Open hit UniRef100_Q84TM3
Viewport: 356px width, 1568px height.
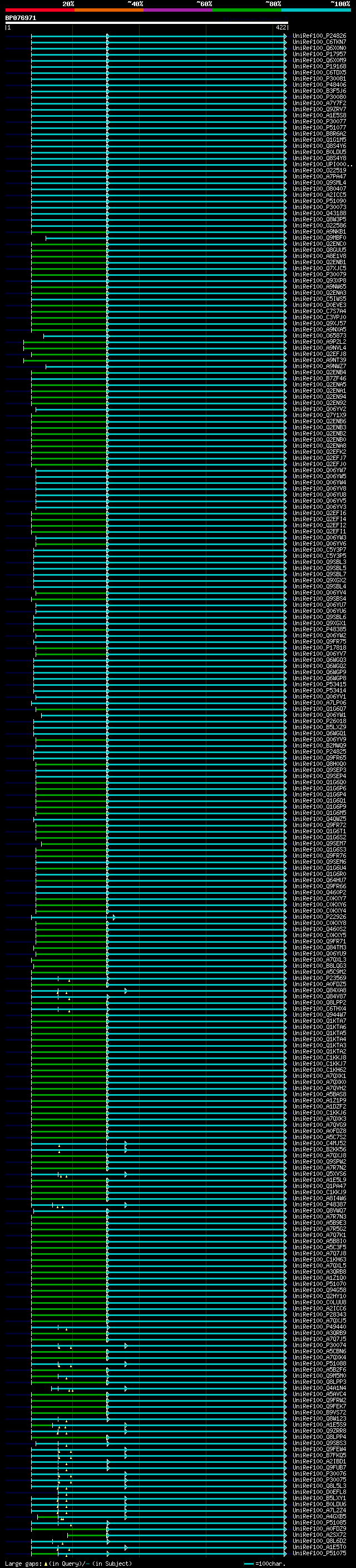319,947
